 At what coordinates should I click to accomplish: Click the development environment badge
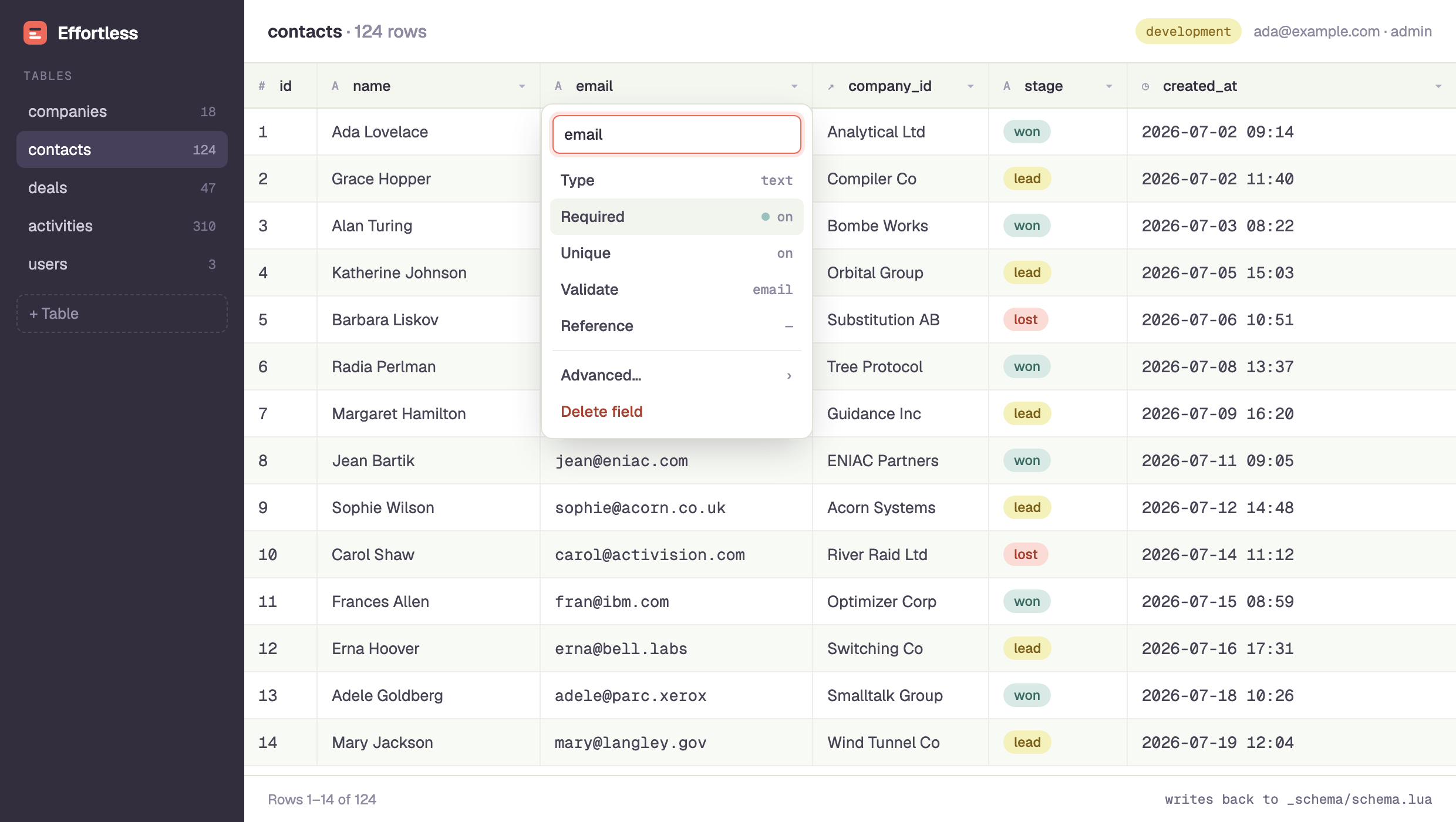[1188, 31]
